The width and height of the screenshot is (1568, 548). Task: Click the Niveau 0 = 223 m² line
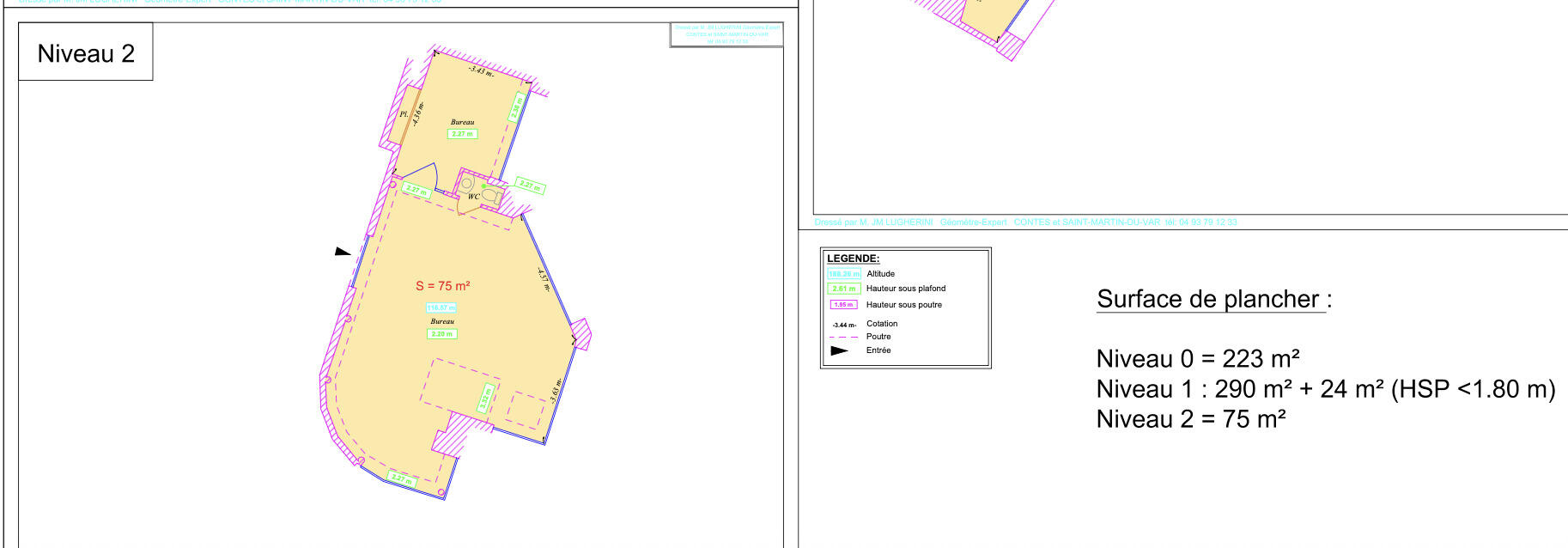1197,358
